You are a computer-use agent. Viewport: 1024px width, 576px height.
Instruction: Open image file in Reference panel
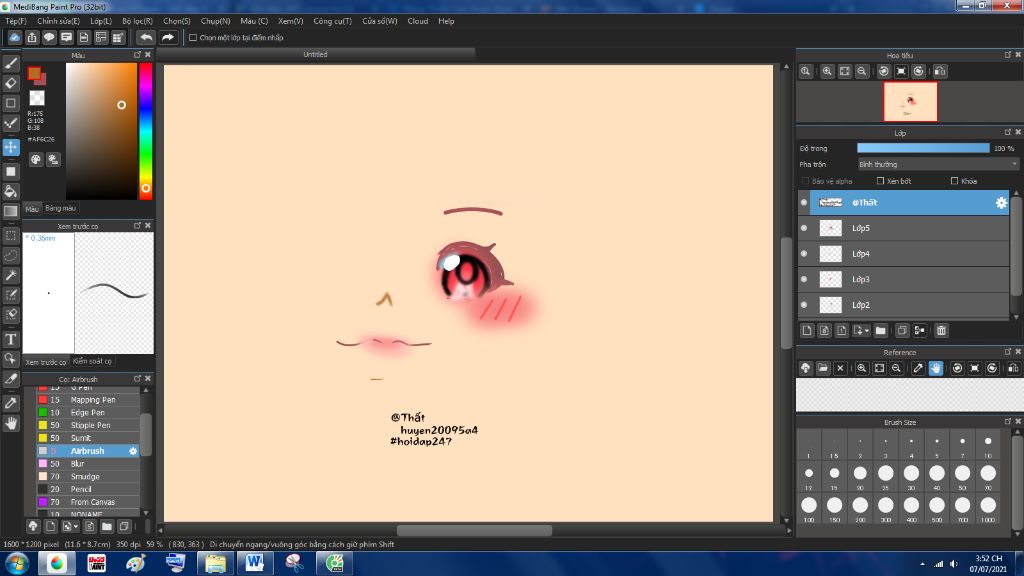coord(823,368)
